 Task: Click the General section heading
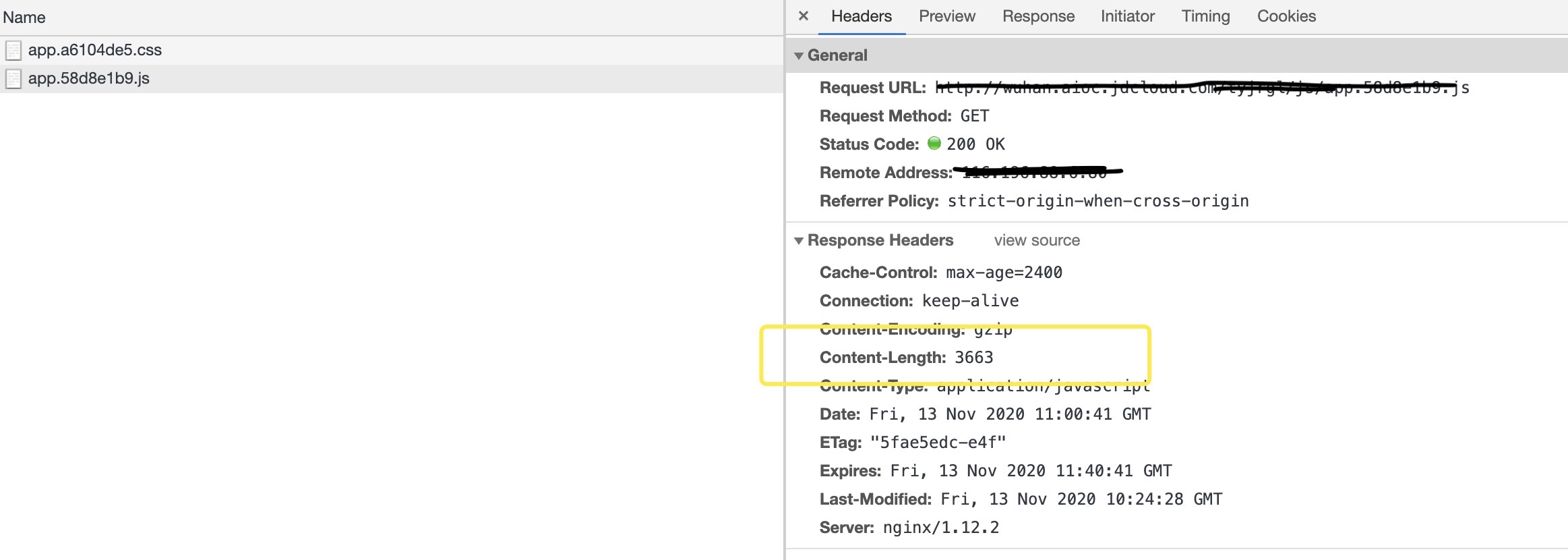(x=837, y=55)
